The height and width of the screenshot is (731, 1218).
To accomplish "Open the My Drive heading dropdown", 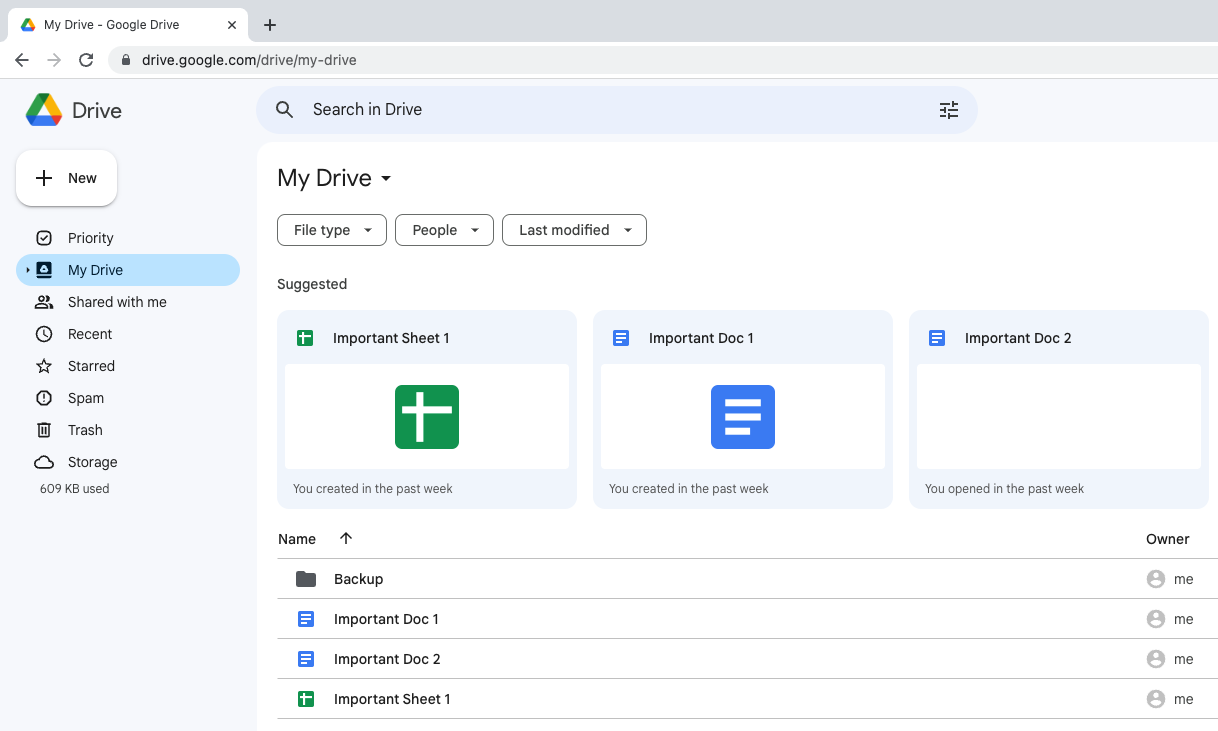I will (386, 179).
